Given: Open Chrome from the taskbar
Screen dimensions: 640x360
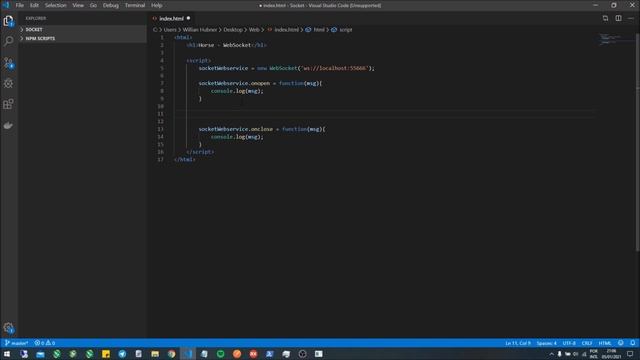Looking at the screenshot, I should coord(171,354).
